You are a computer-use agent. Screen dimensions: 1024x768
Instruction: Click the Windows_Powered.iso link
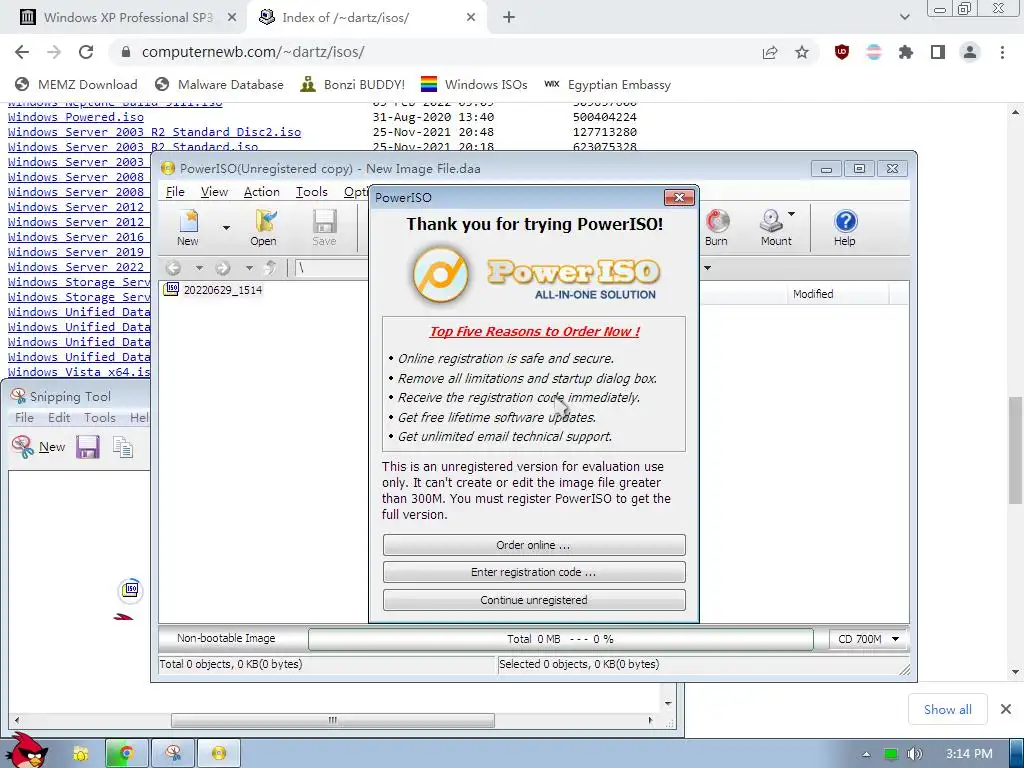[x=76, y=117]
